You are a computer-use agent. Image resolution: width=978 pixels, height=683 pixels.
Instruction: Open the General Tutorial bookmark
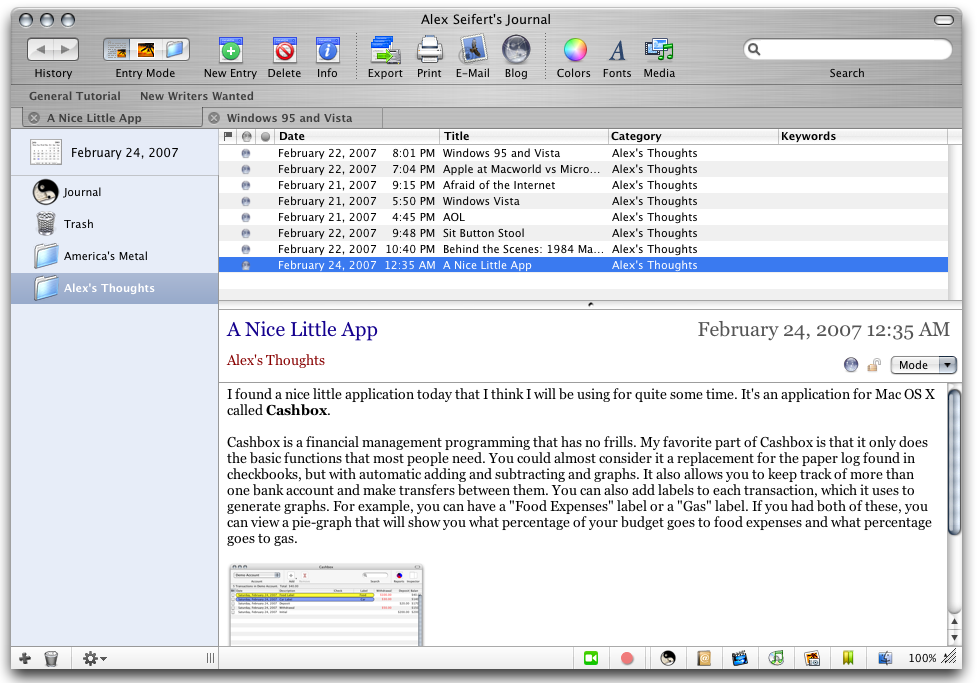(75, 96)
